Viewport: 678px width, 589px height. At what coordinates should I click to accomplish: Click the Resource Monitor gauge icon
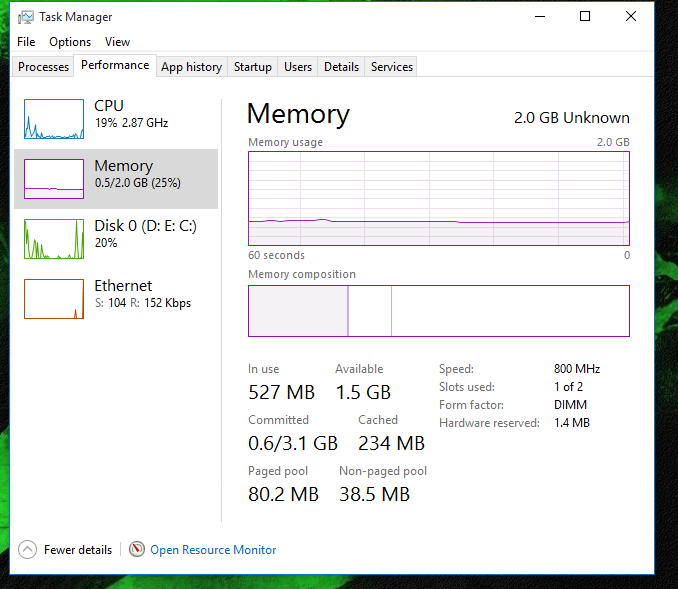[x=136, y=549]
